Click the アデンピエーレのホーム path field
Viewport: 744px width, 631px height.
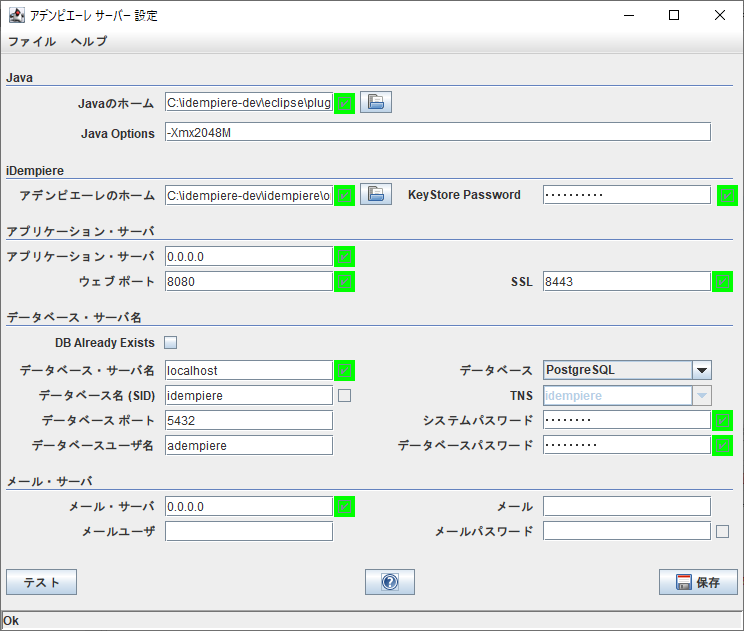[x=249, y=195]
